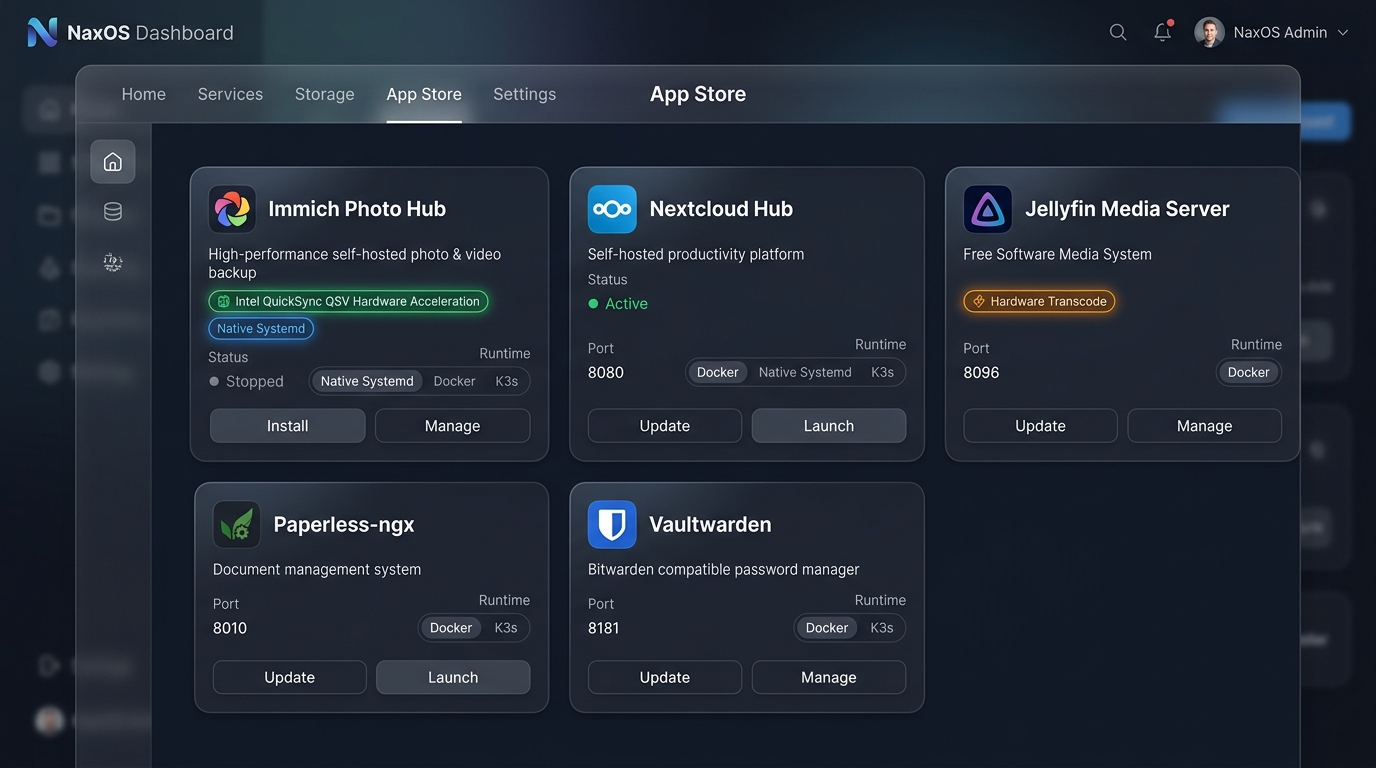Open the Storage tab

point(325,94)
